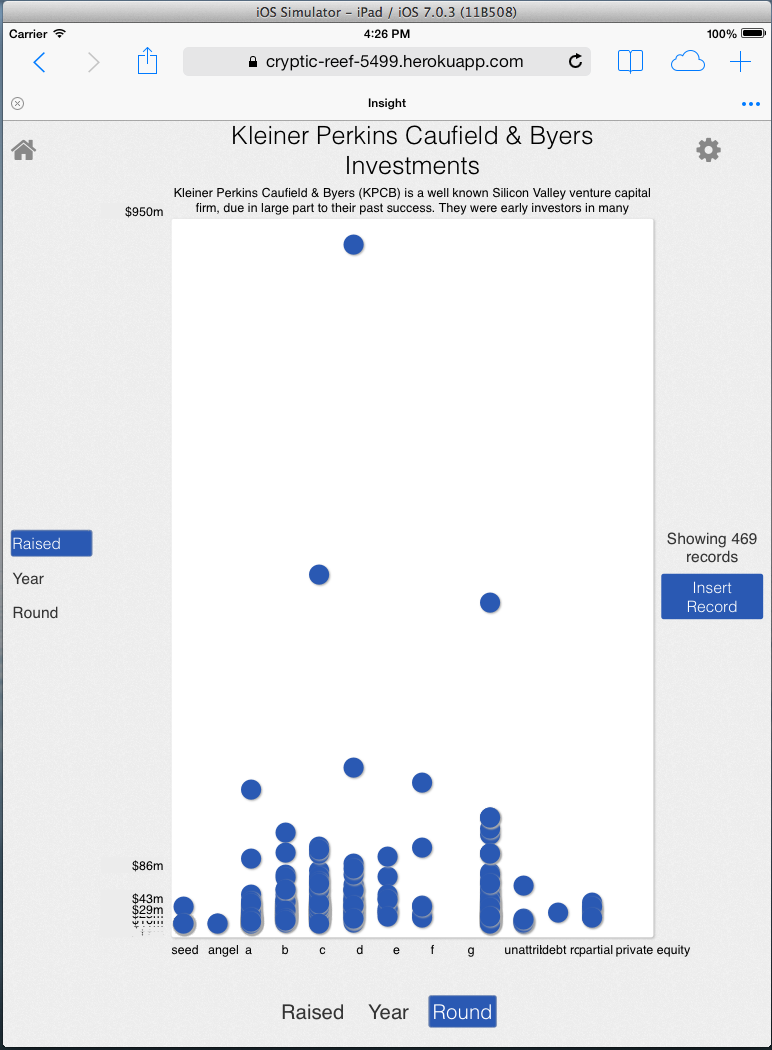This screenshot has height=1050, width=772.
Task: Go to home via house icon
Action: [23, 150]
